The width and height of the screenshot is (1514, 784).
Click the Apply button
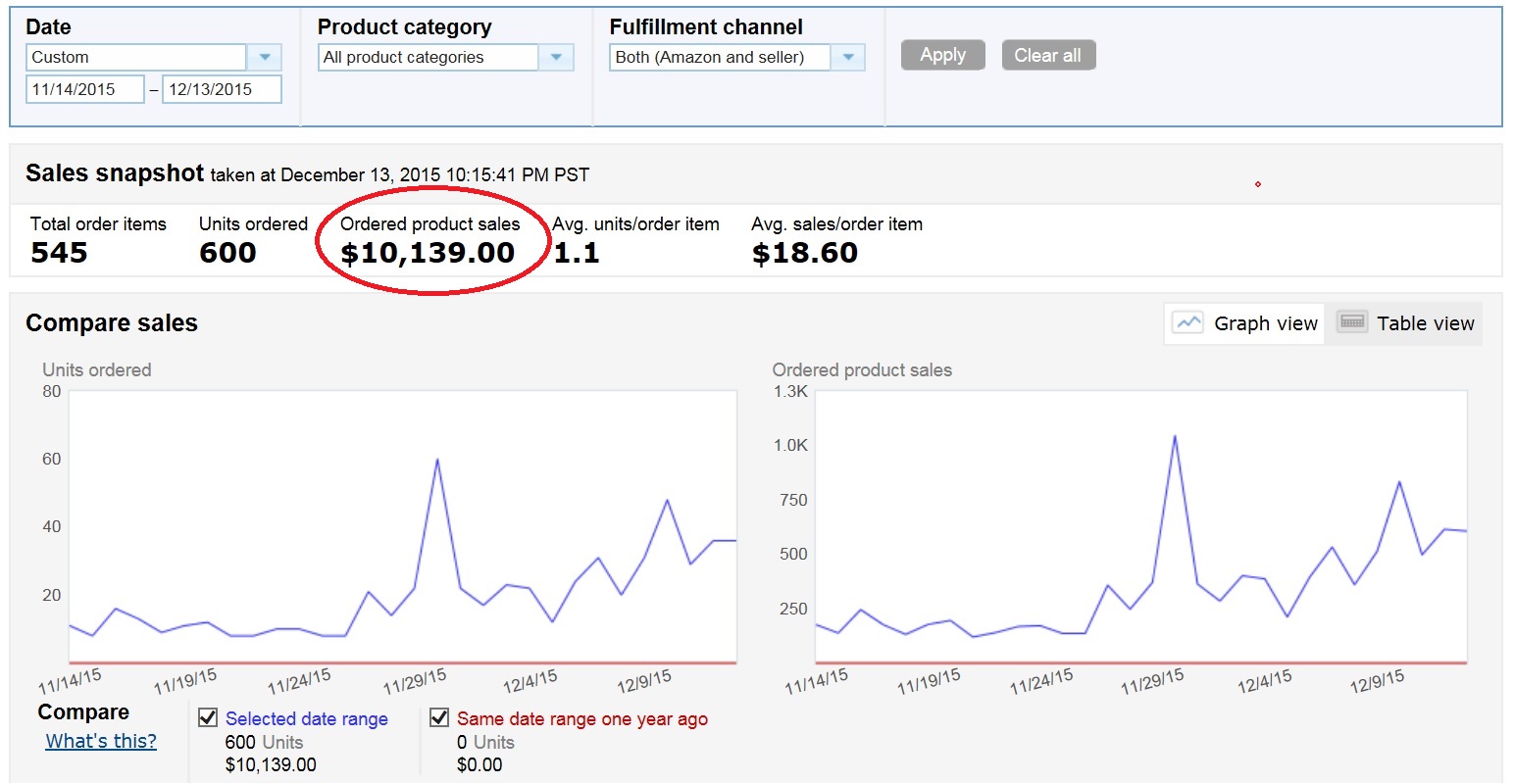click(942, 55)
